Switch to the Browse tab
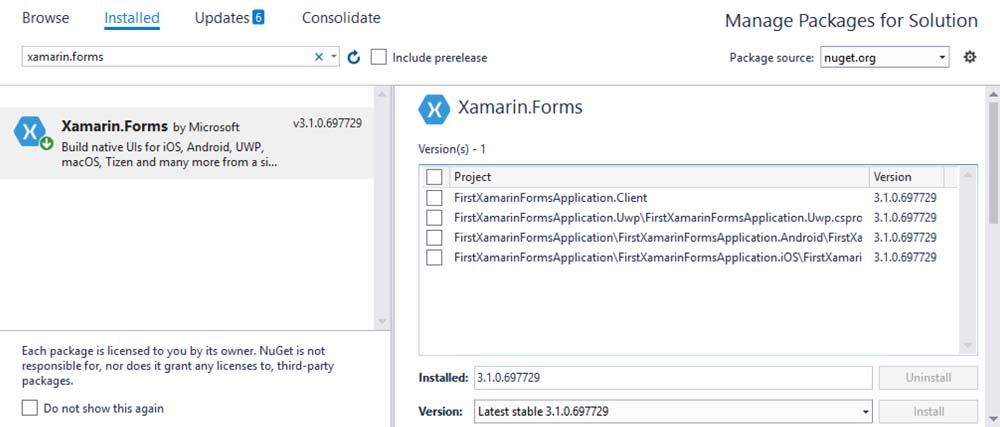 pos(46,18)
